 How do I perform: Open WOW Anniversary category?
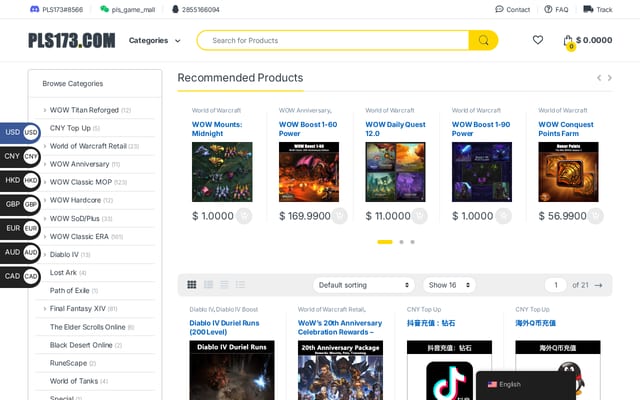(x=80, y=164)
